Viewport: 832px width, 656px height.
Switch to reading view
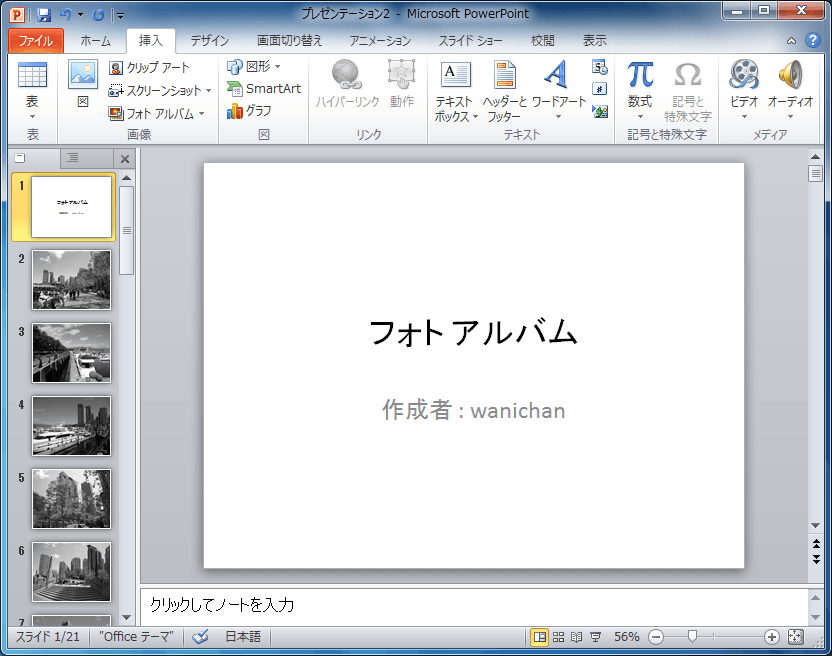tap(577, 636)
